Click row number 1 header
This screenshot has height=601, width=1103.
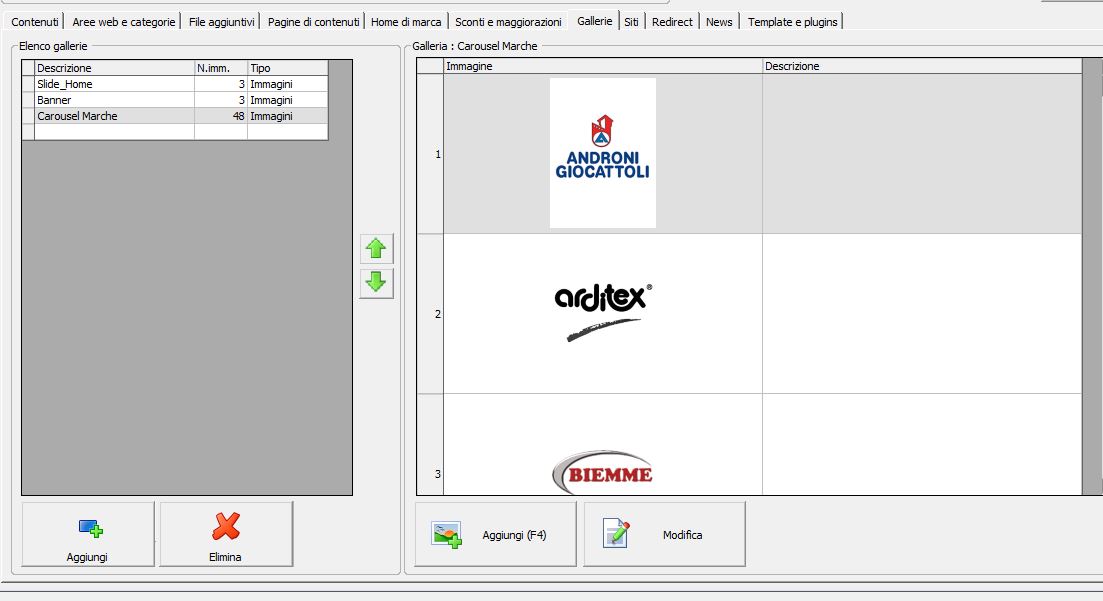[x=431, y=154]
